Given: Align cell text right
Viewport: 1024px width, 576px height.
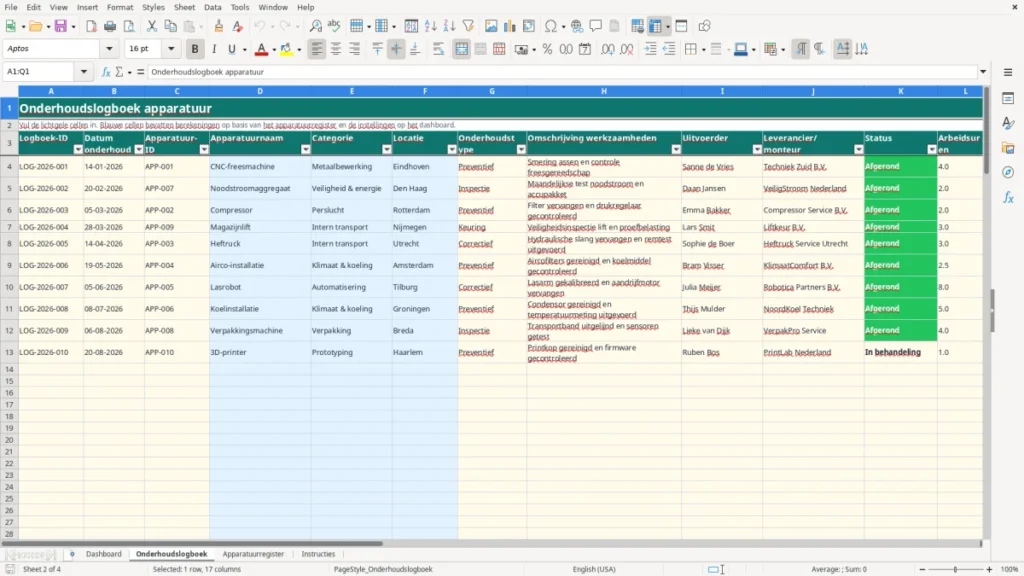Looking at the screenshot, I should 355,49.
